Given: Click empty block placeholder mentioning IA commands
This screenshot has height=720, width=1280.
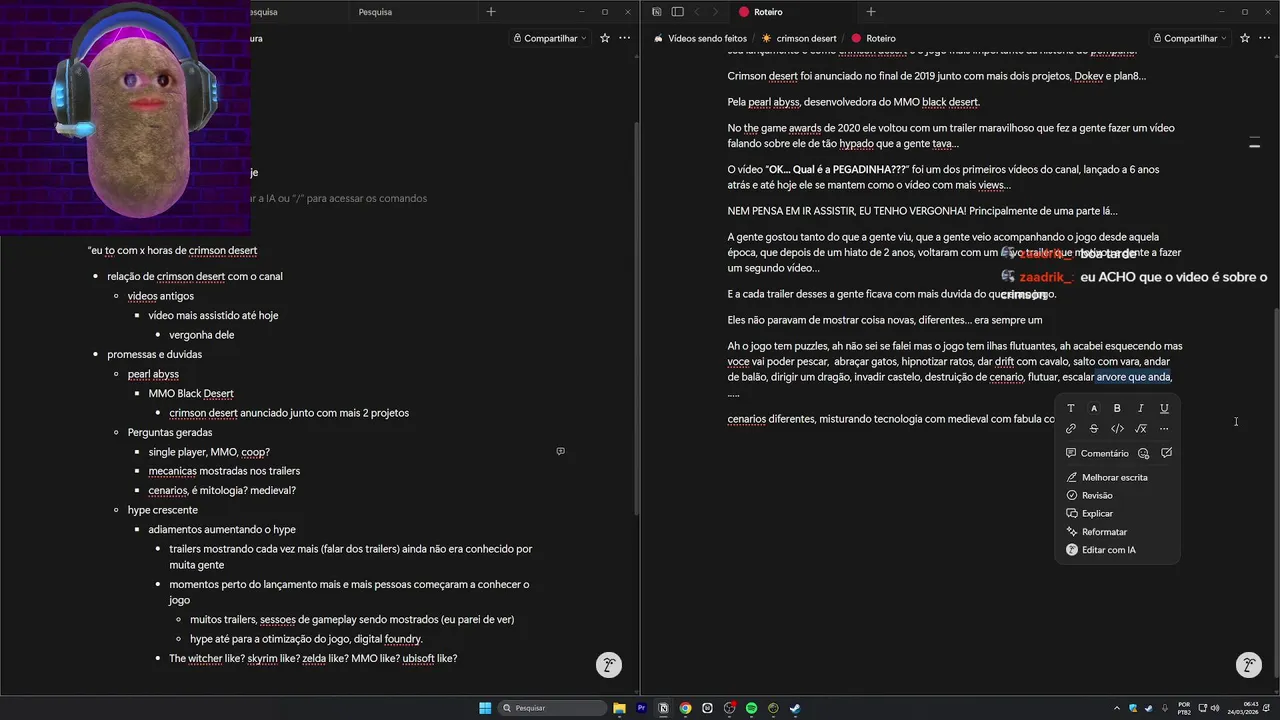Looking at the screenshot, I should click(337, 198).
